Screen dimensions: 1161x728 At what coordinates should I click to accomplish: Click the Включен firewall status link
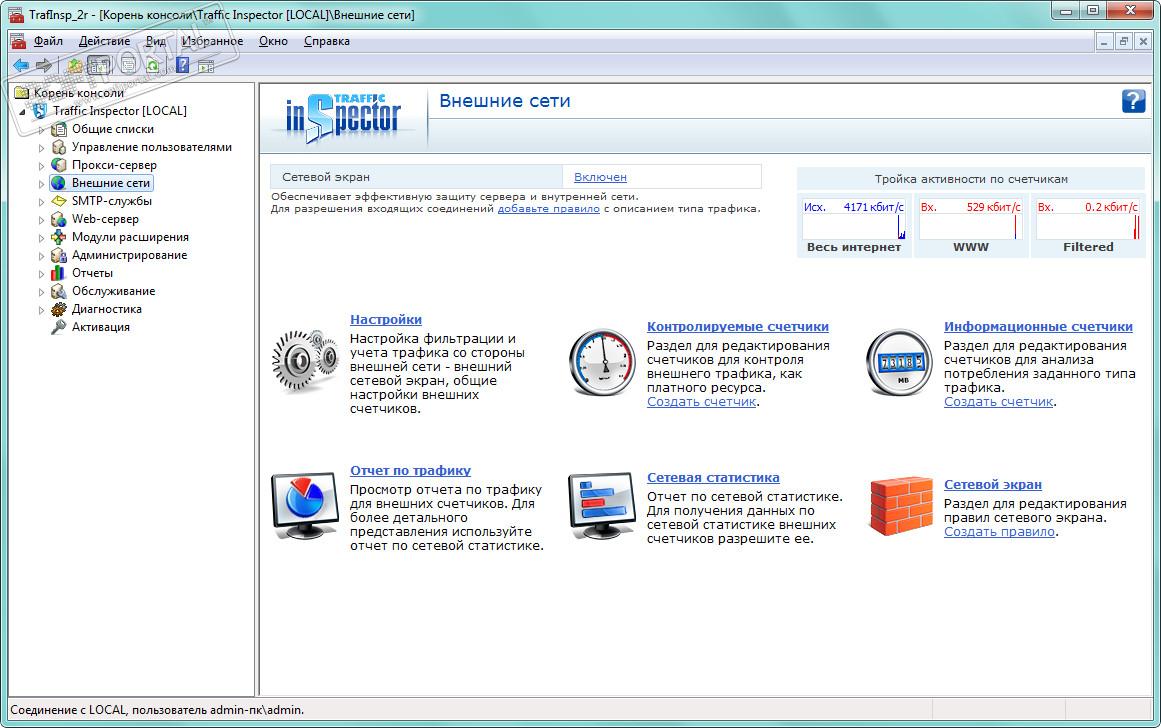600,177
